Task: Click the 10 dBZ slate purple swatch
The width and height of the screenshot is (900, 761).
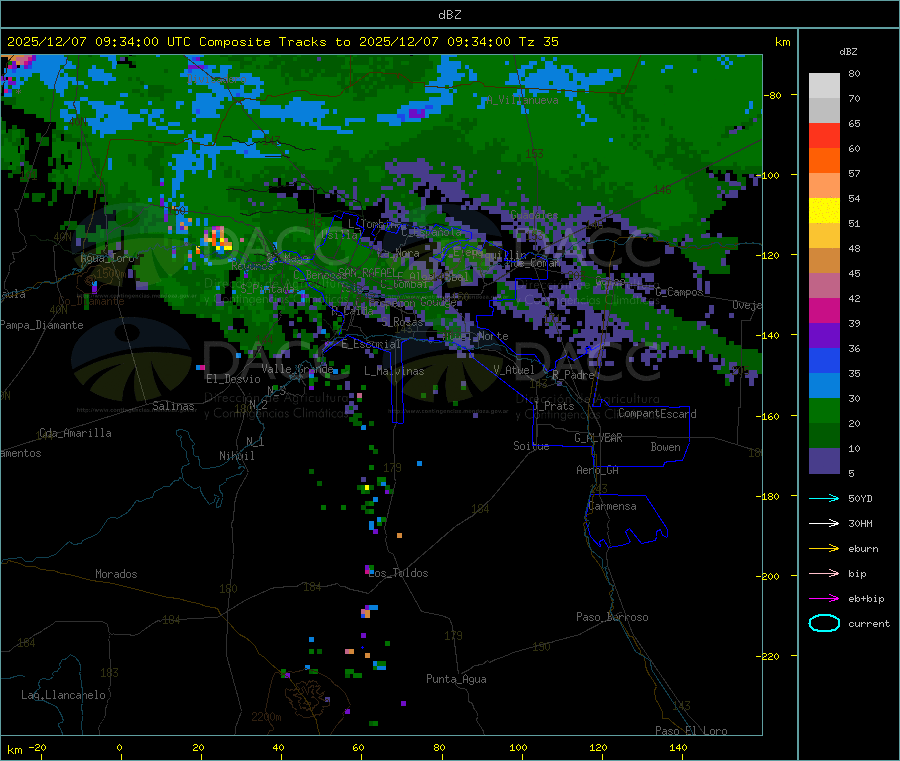Action: [824, 461]
